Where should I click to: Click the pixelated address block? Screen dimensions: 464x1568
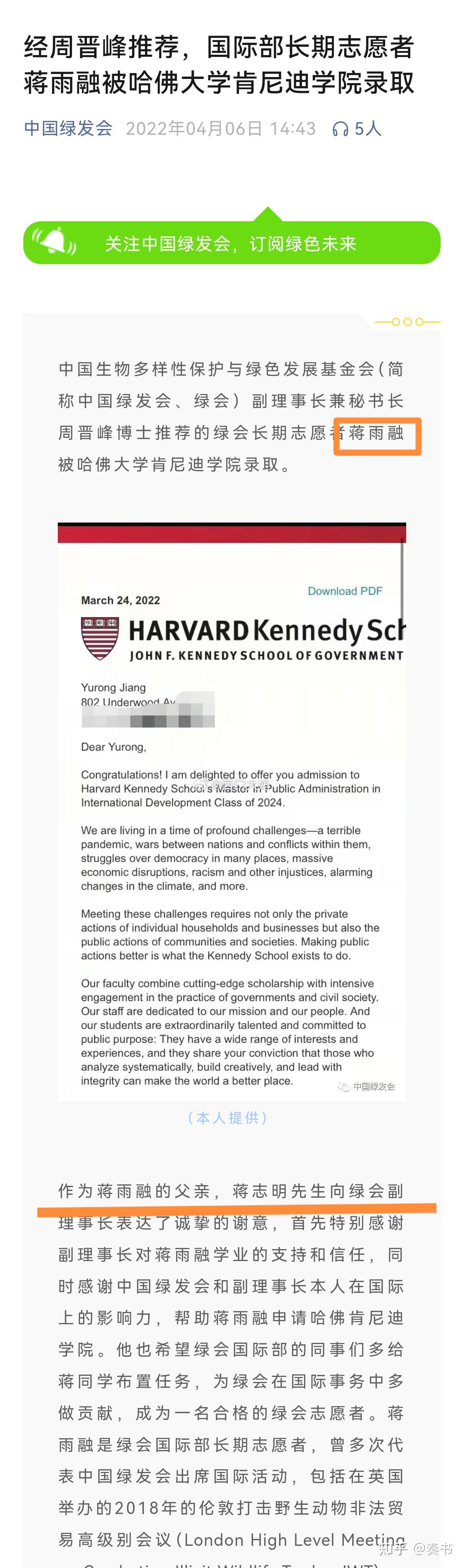coord(148,710)
